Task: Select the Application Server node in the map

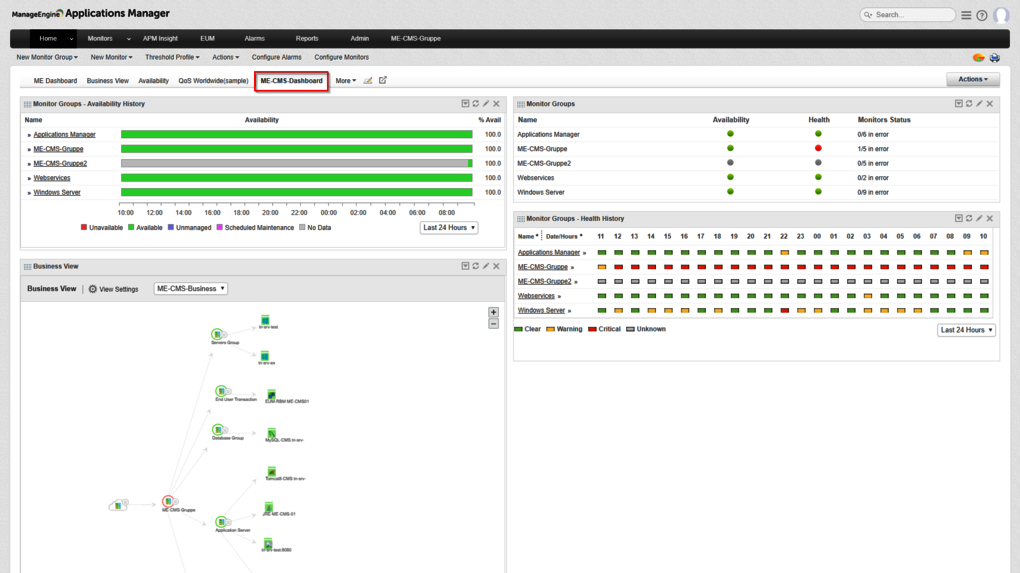Action: tap(222, 522)
